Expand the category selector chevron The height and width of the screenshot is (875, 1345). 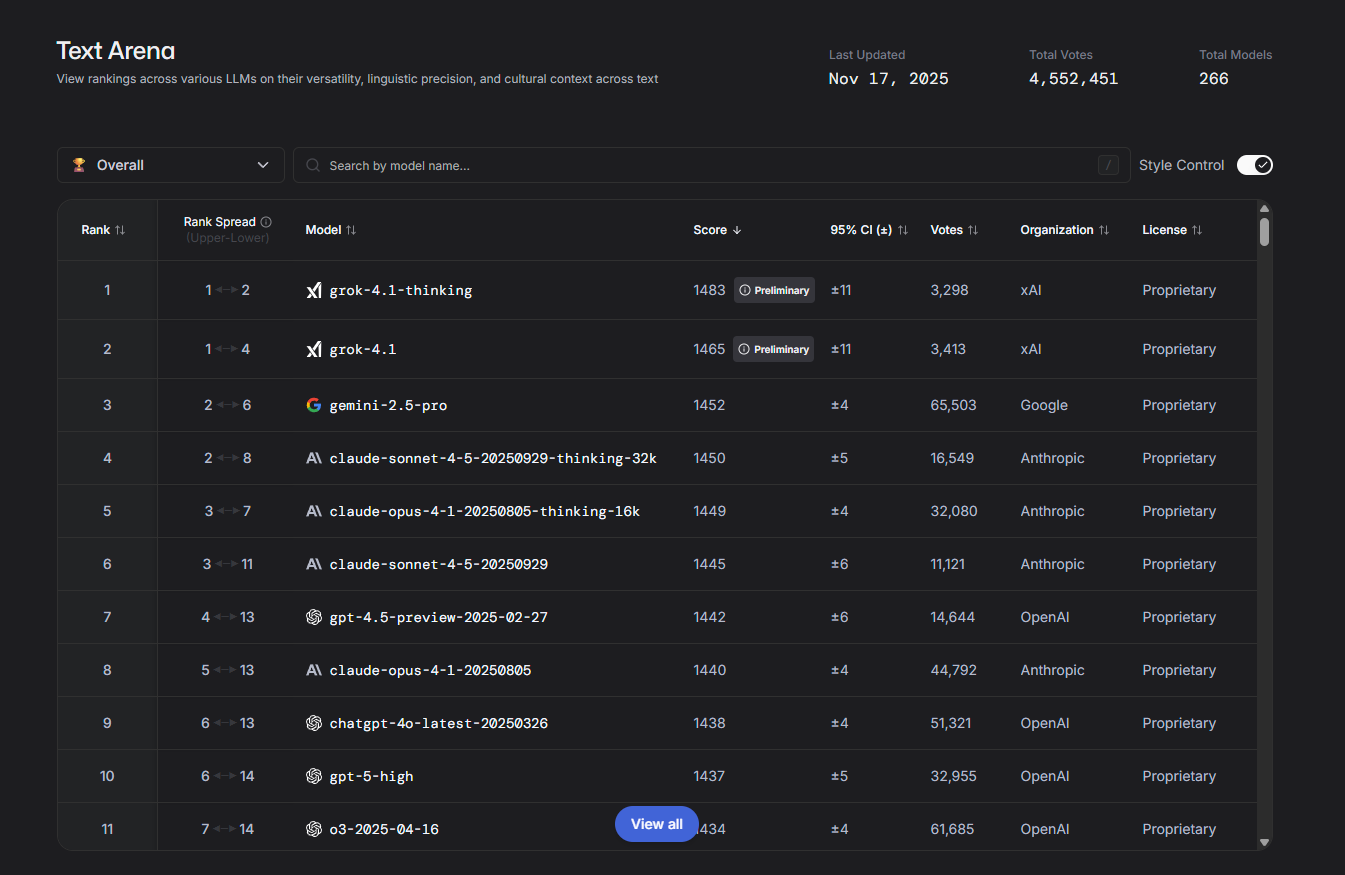(263, 164)
